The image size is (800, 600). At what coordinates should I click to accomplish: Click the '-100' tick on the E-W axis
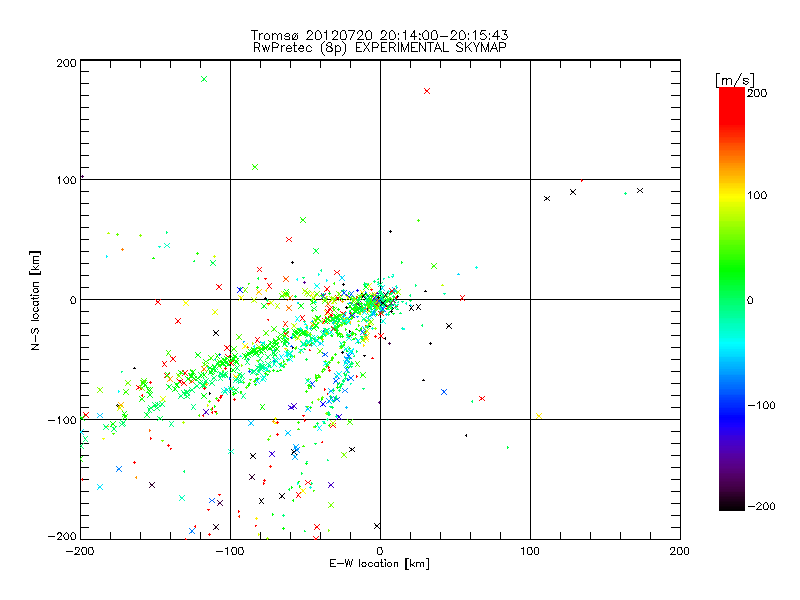click(230, 551)
